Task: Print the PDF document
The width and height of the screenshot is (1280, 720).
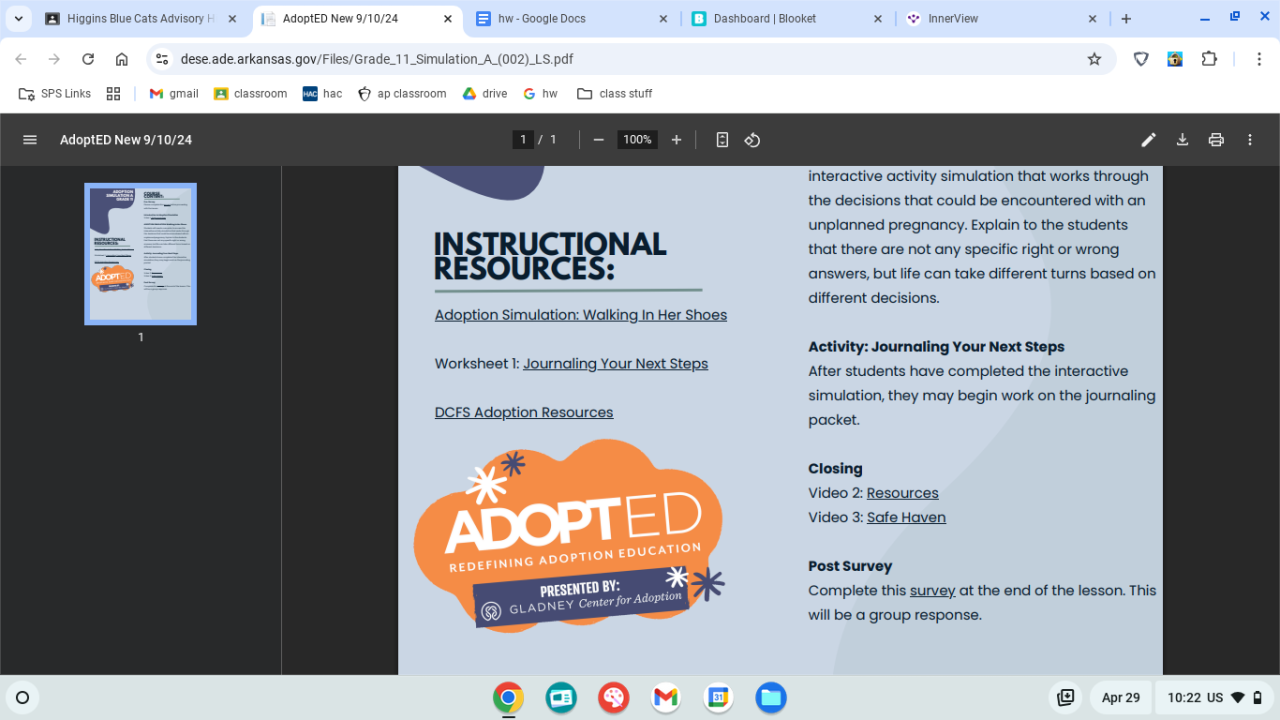Action: click(x=1216, y=140)
